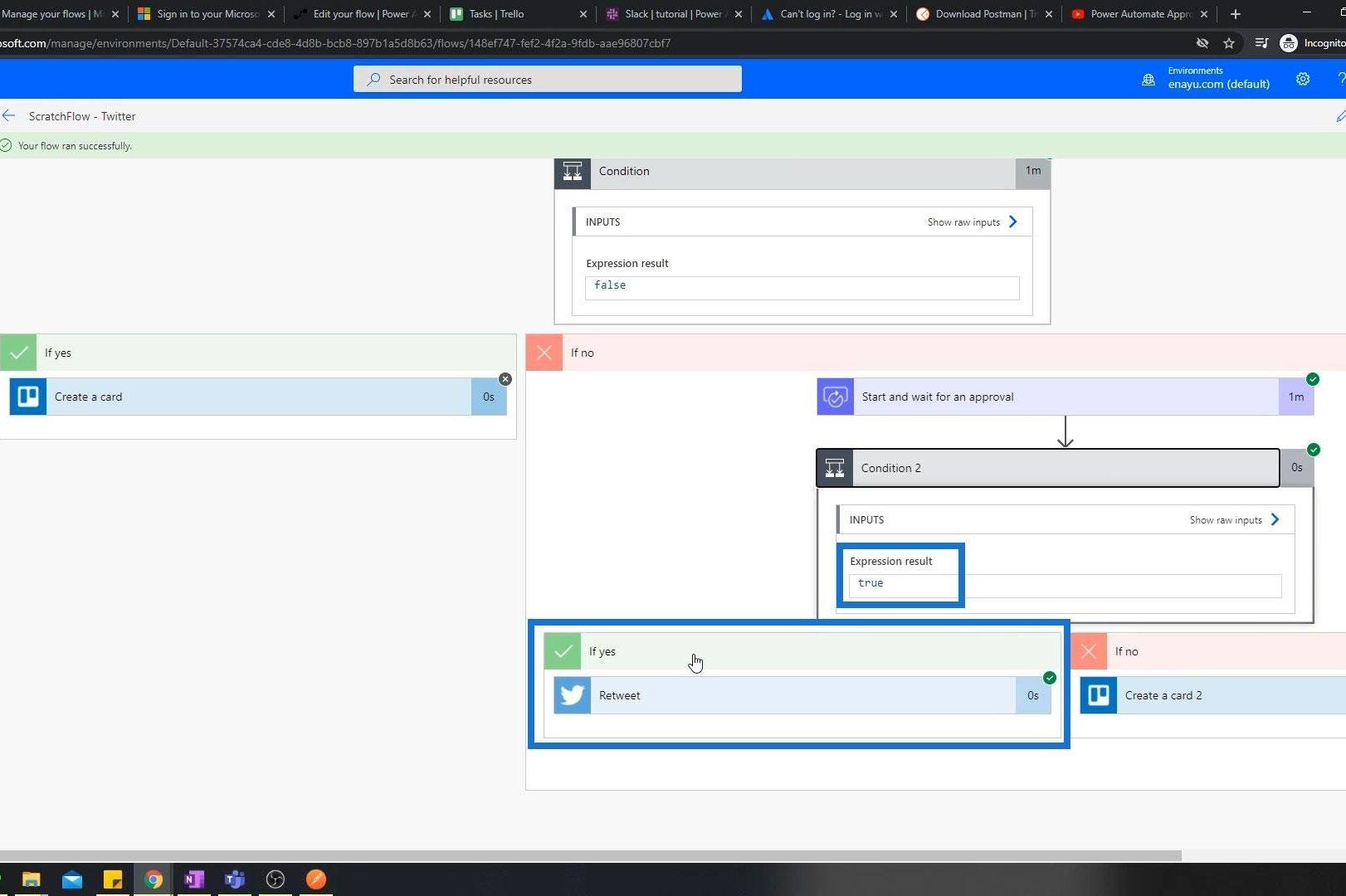Open OBS Studio from taskbar
The image size is (1346, 896).
pos(276,879)
